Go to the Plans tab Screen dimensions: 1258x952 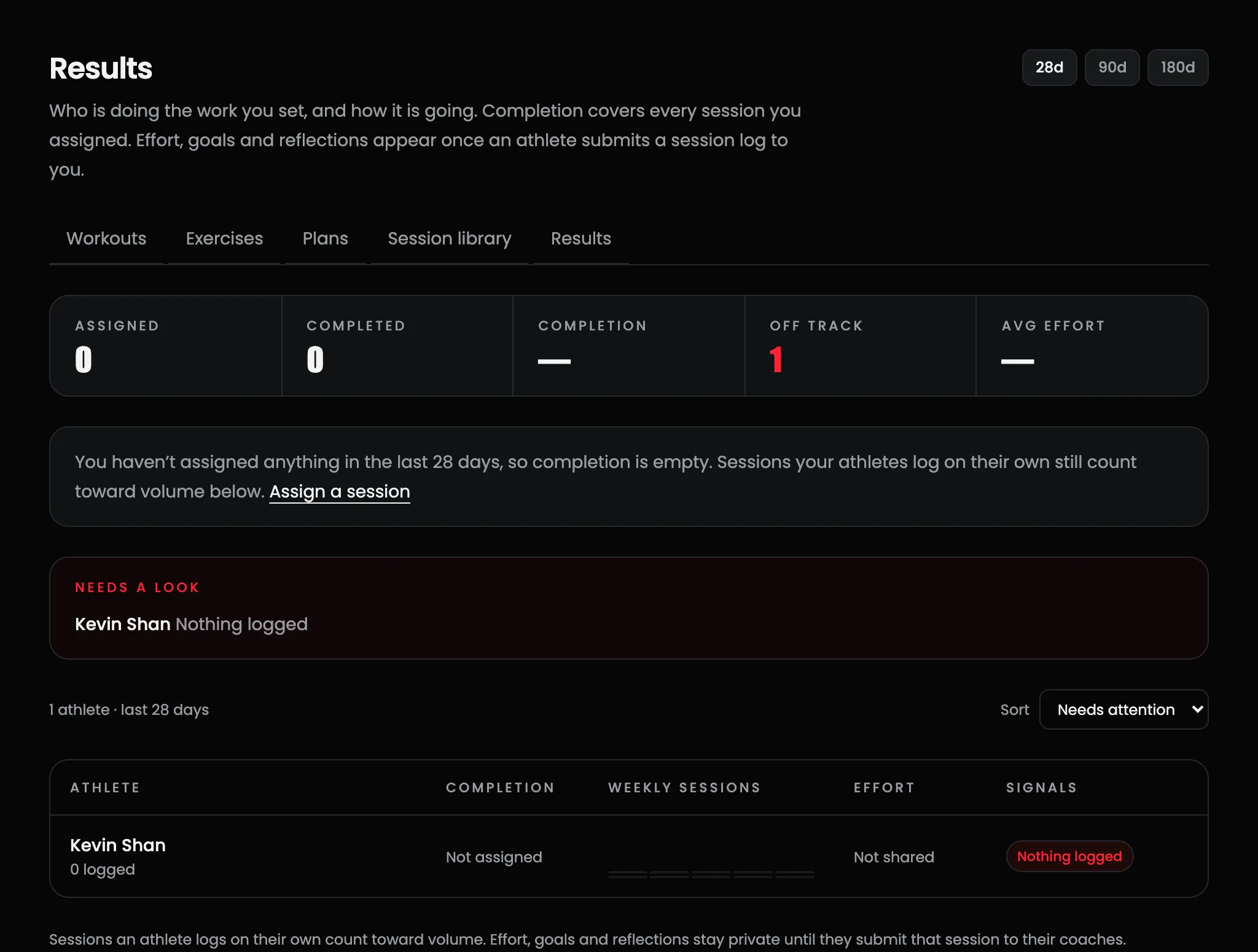(x=325, y=238)
